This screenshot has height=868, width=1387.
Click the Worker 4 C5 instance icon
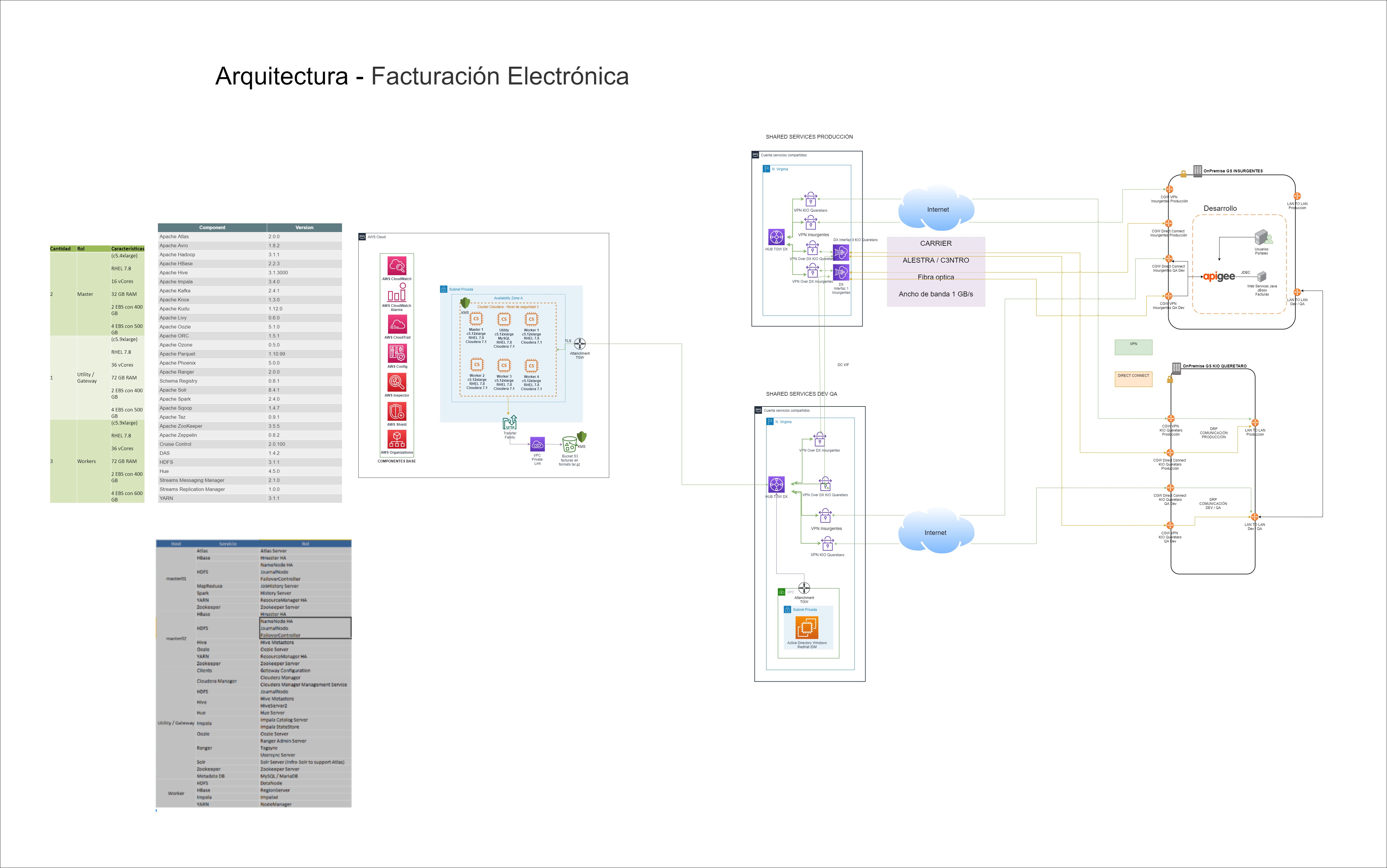pyautogui.click(x=531, y=366)
